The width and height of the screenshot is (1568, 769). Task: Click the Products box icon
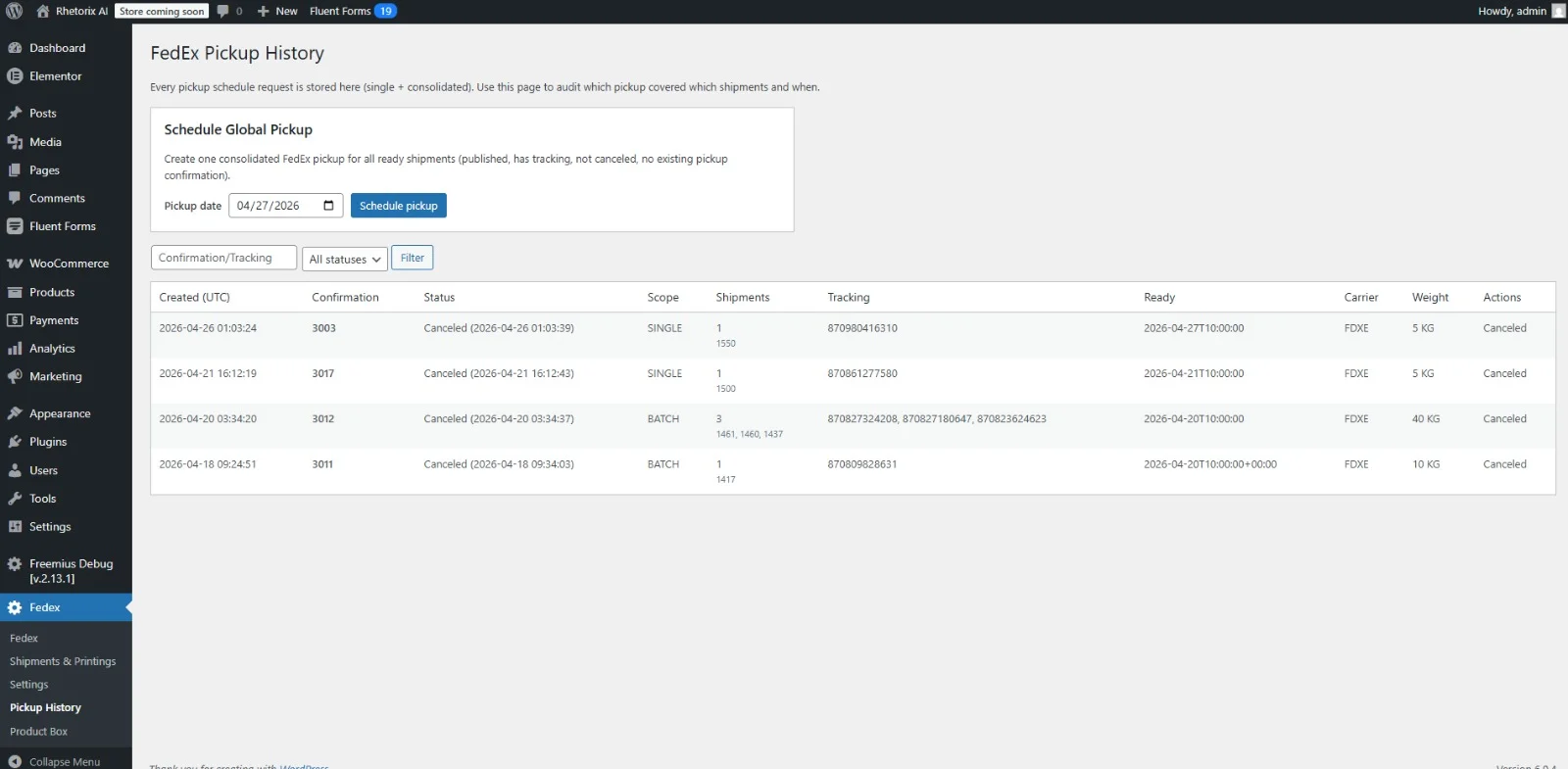[15, 292]
